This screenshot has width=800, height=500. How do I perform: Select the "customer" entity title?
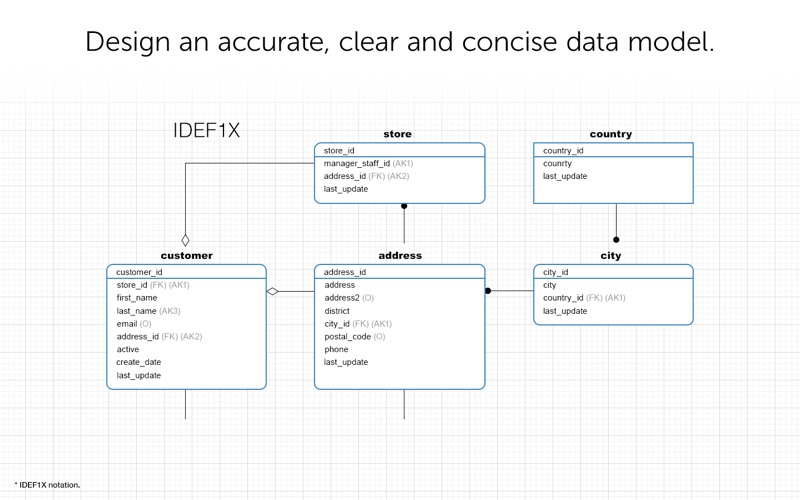(x=187, y=256)
